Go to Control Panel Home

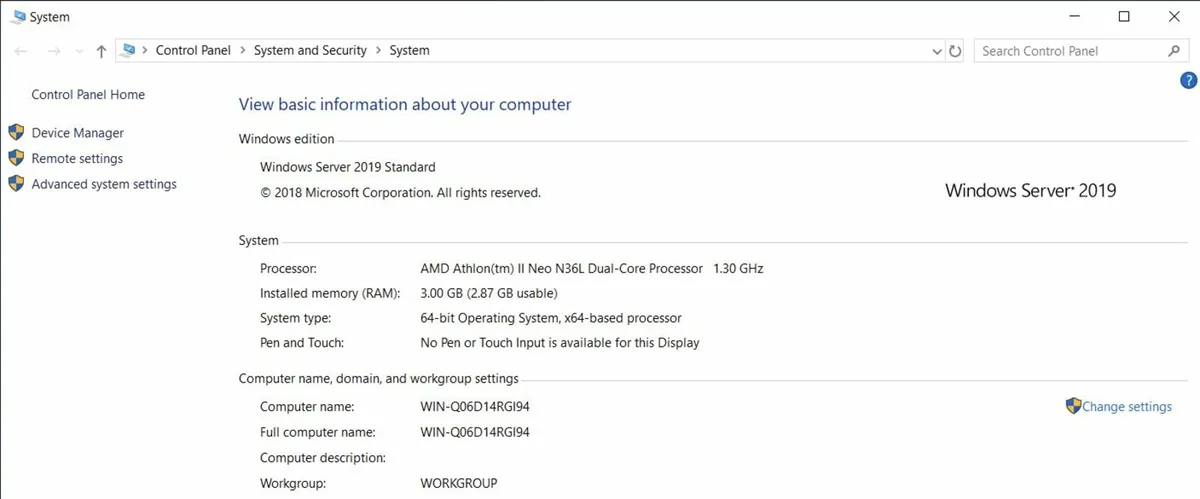(88, 95)
